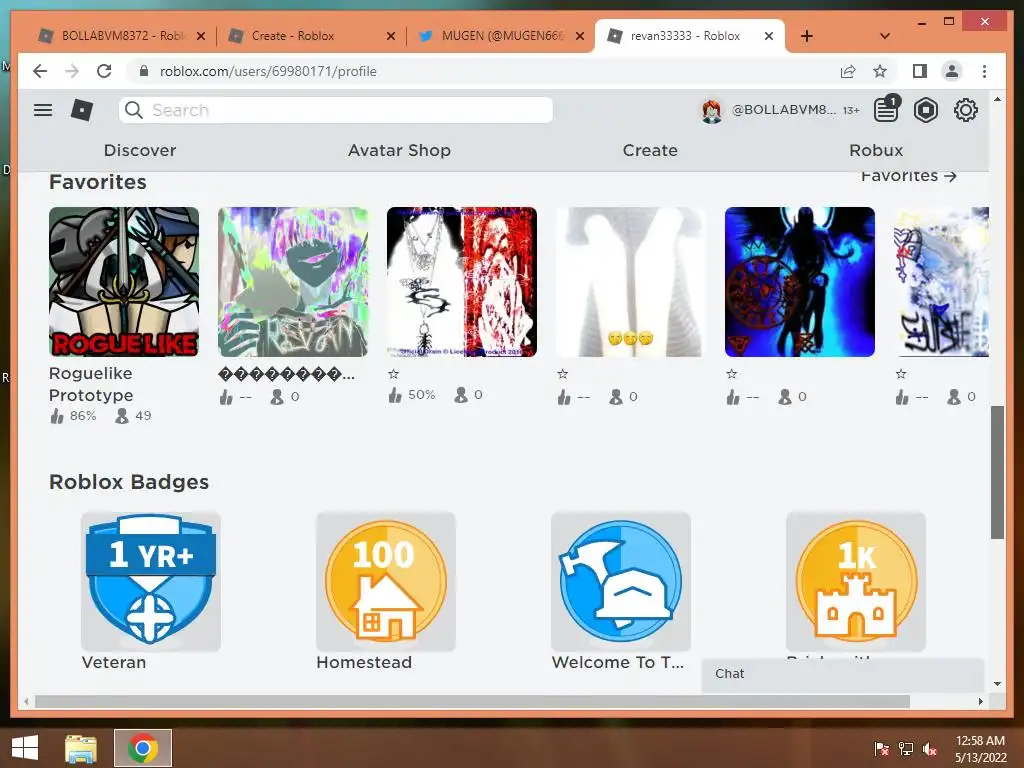1024x768 pixels.
Task: Open the Discover nav item
Action: (140, 150)
